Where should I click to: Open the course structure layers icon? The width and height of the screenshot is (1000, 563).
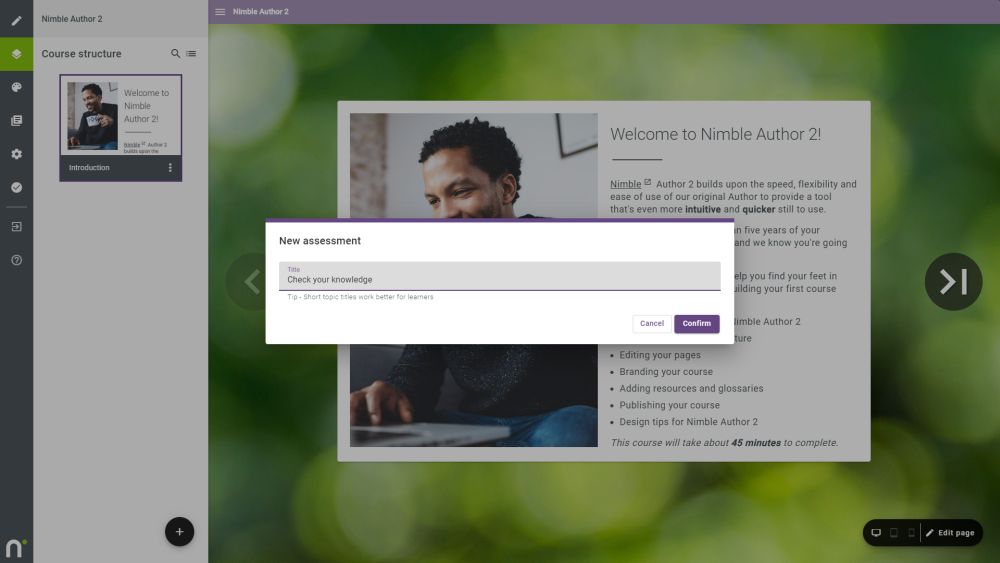click(17, 54)
